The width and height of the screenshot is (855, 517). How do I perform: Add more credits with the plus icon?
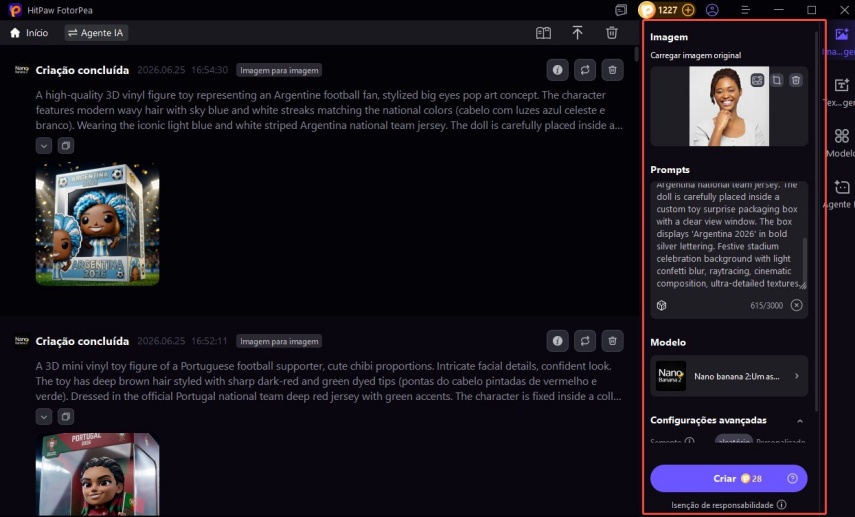coord(688,10)
